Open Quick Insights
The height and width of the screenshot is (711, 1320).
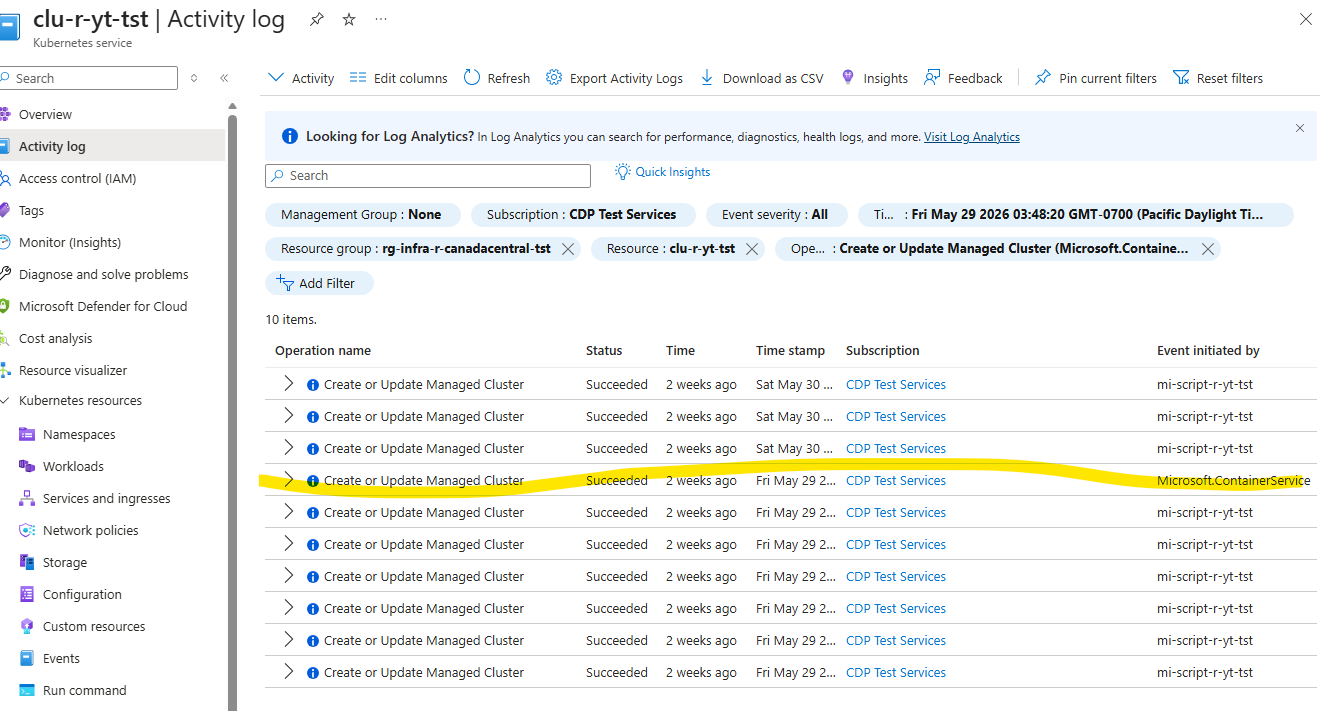coord(662,172)
